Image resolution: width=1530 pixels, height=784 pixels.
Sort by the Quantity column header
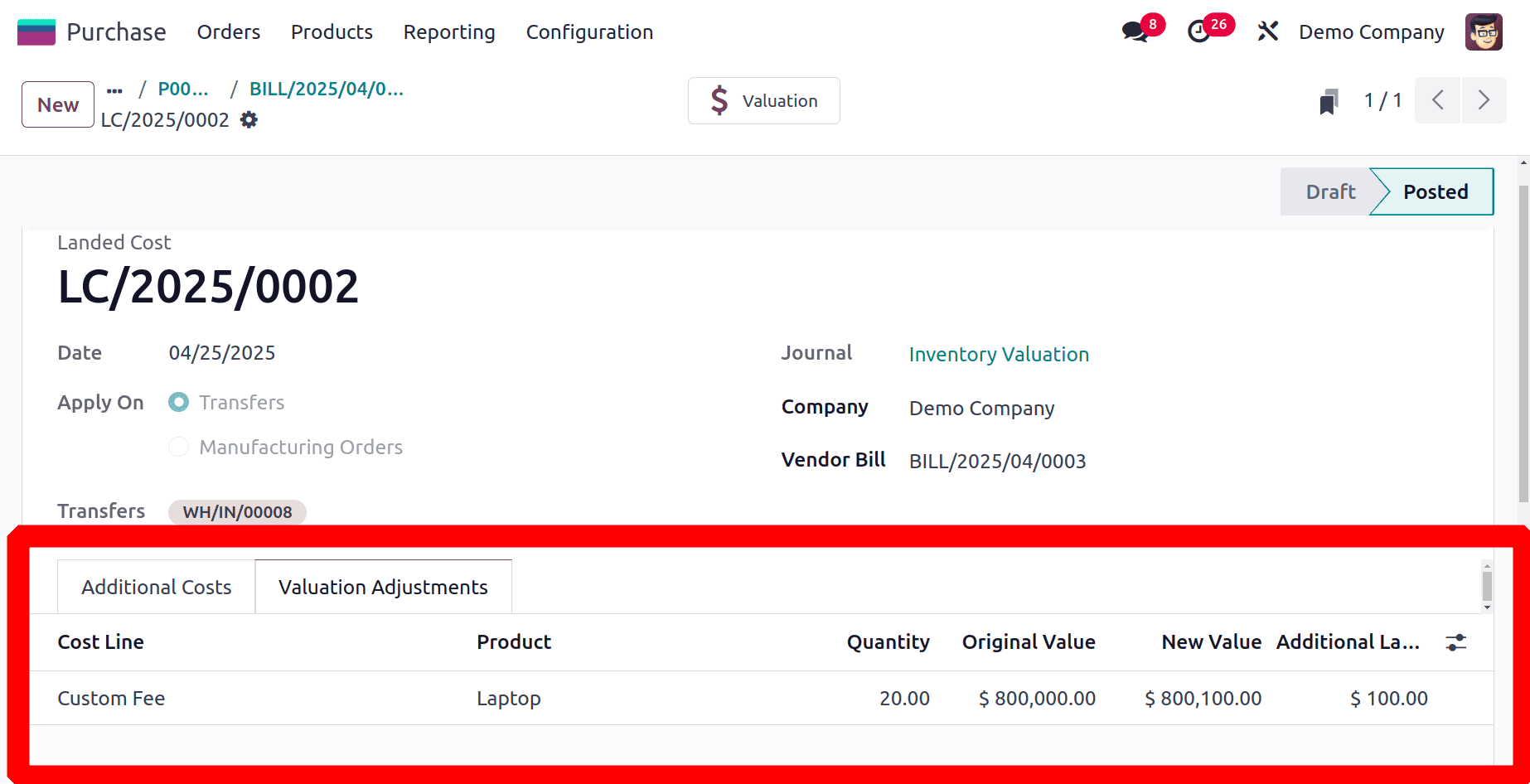tap(888, 642)
